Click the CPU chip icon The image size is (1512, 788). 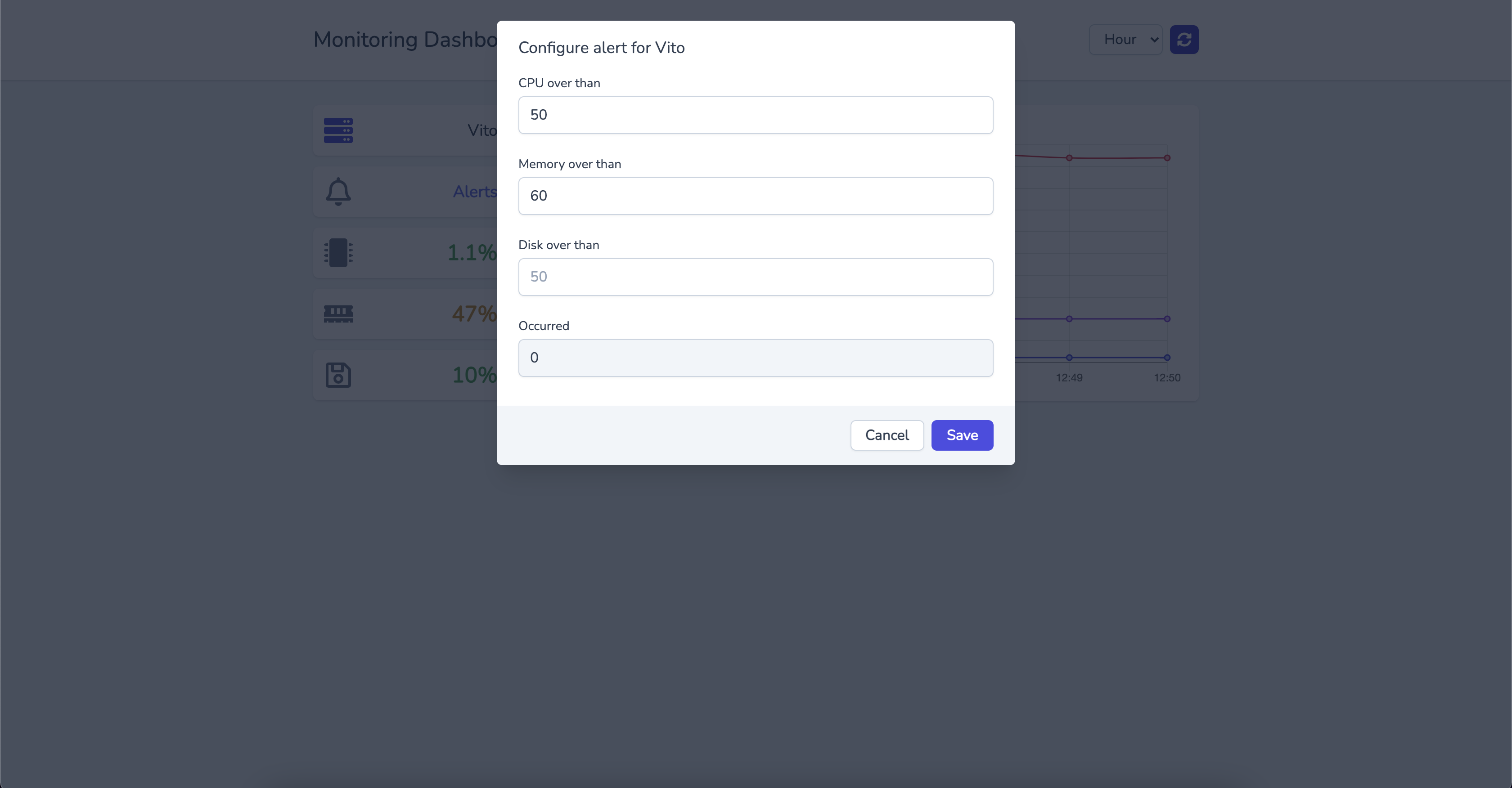click(338, 253)
